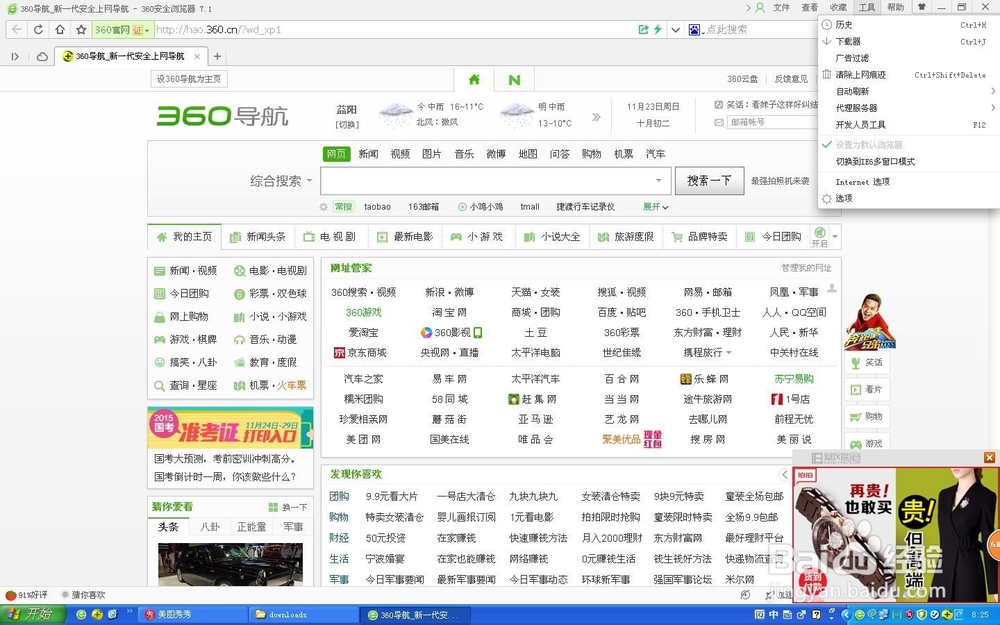Go to the browser home page icon
The image size is (1000, 625).
coord(59,29)
